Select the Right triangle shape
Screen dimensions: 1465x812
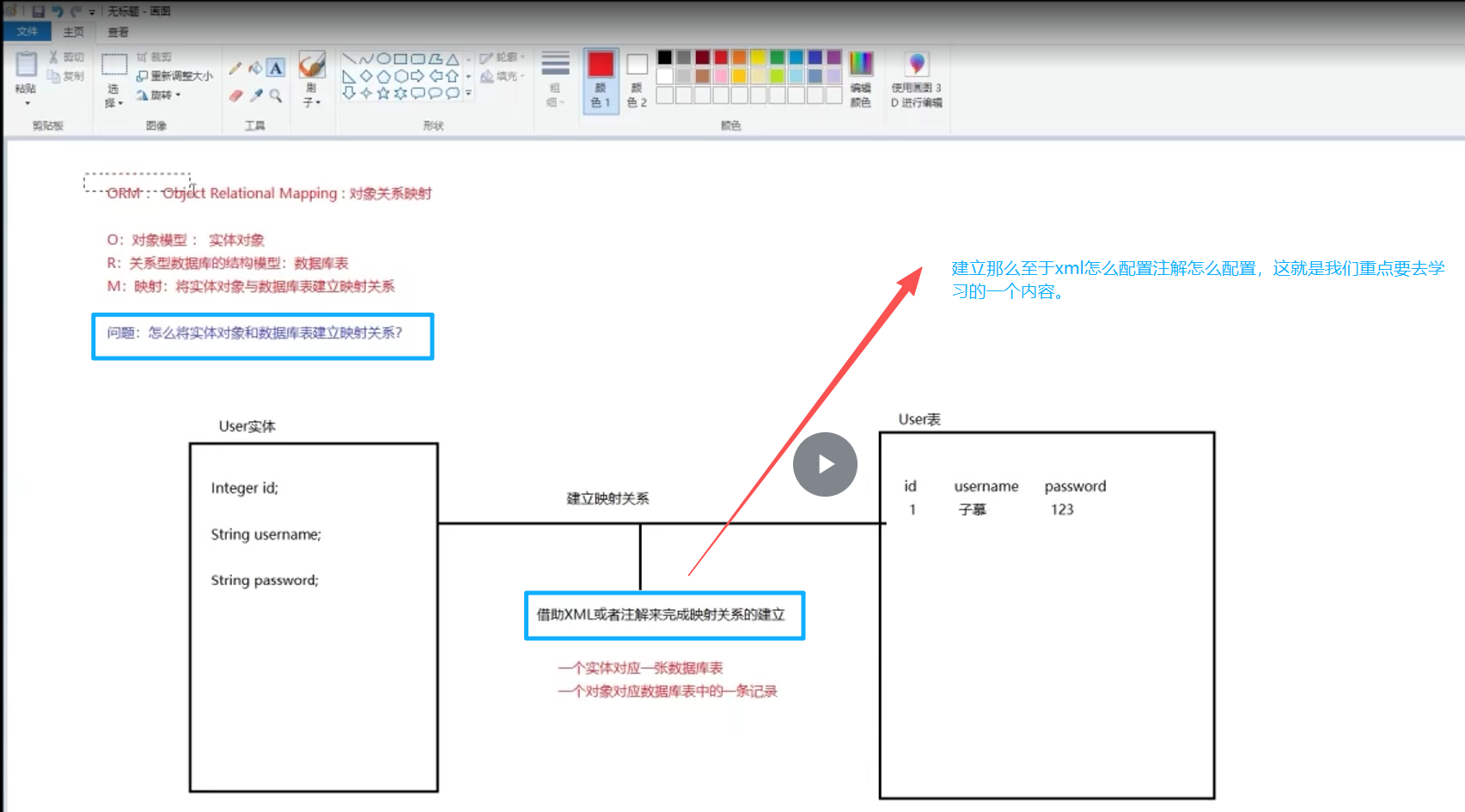[350, 76]
